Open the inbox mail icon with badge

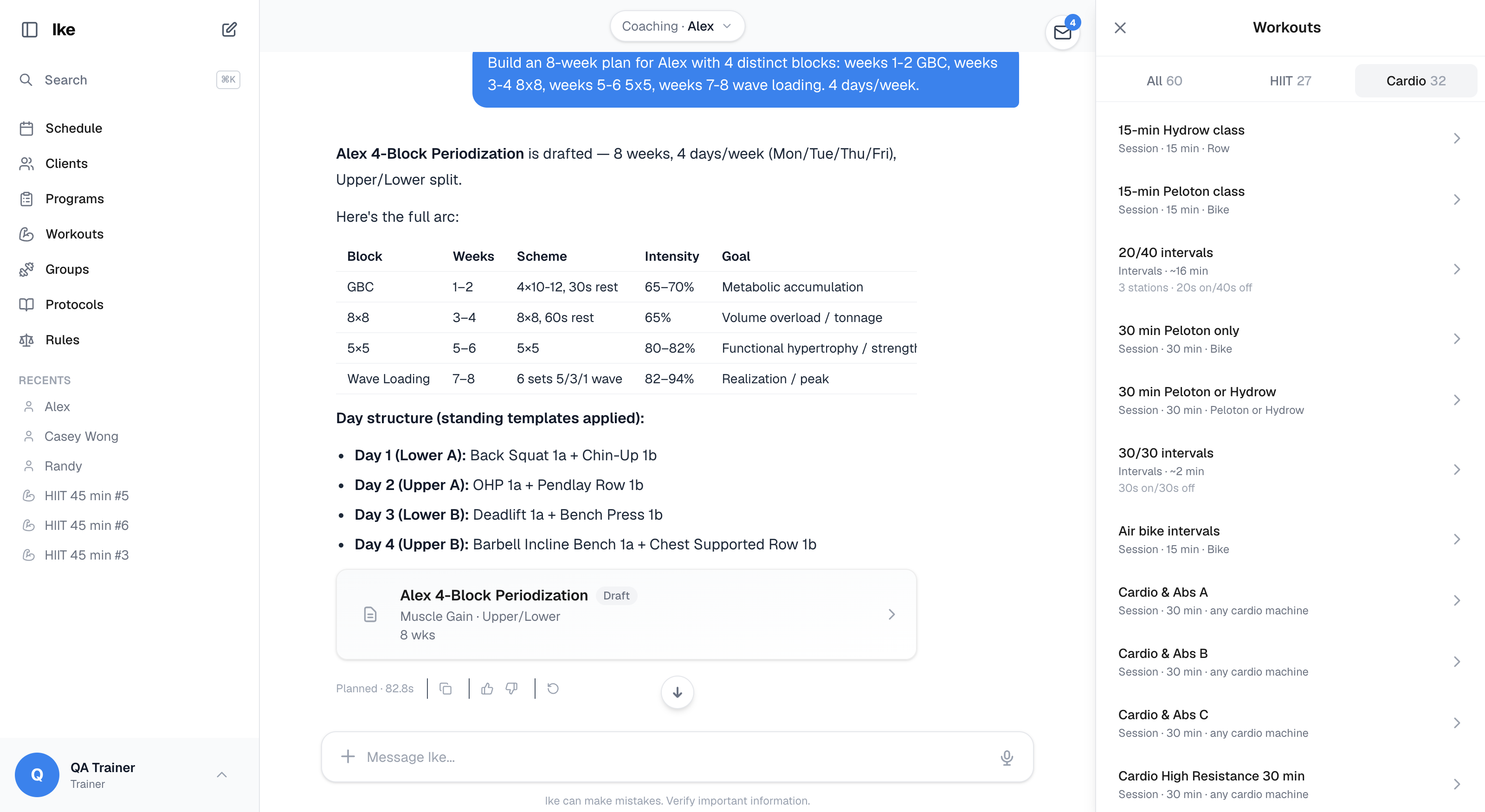point(1062,32)
